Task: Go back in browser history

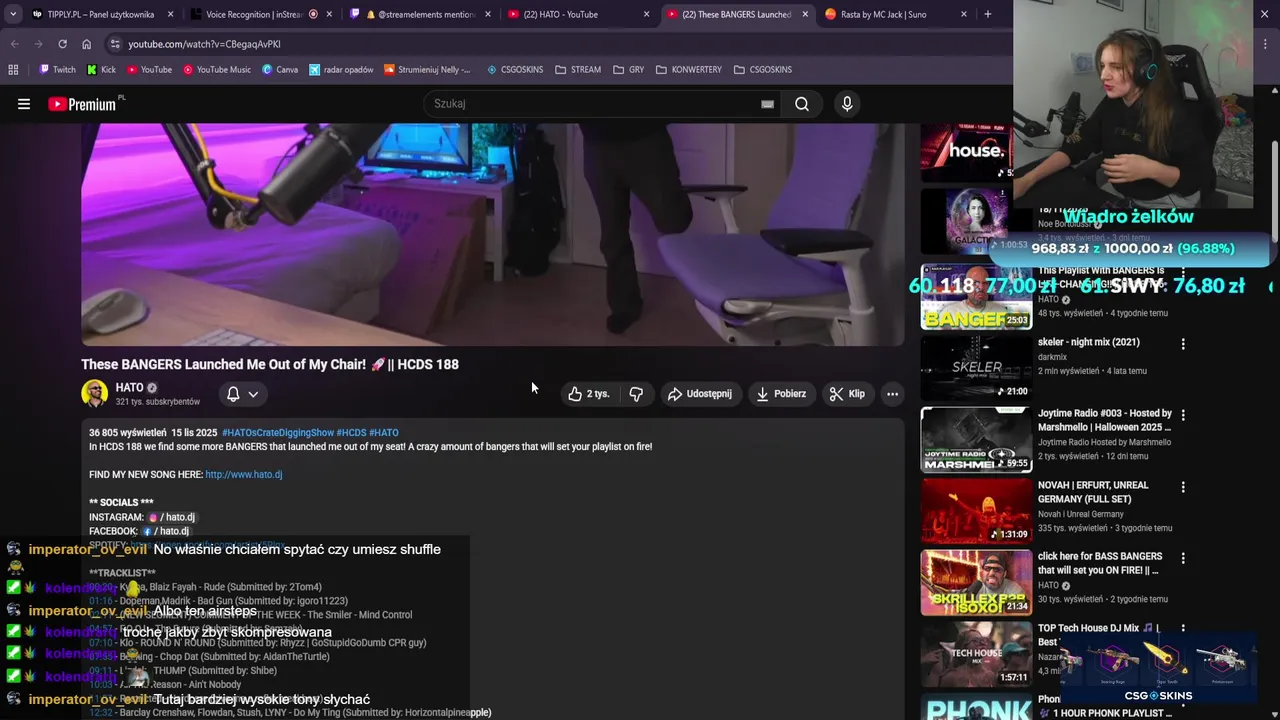Action: (14, 44)
